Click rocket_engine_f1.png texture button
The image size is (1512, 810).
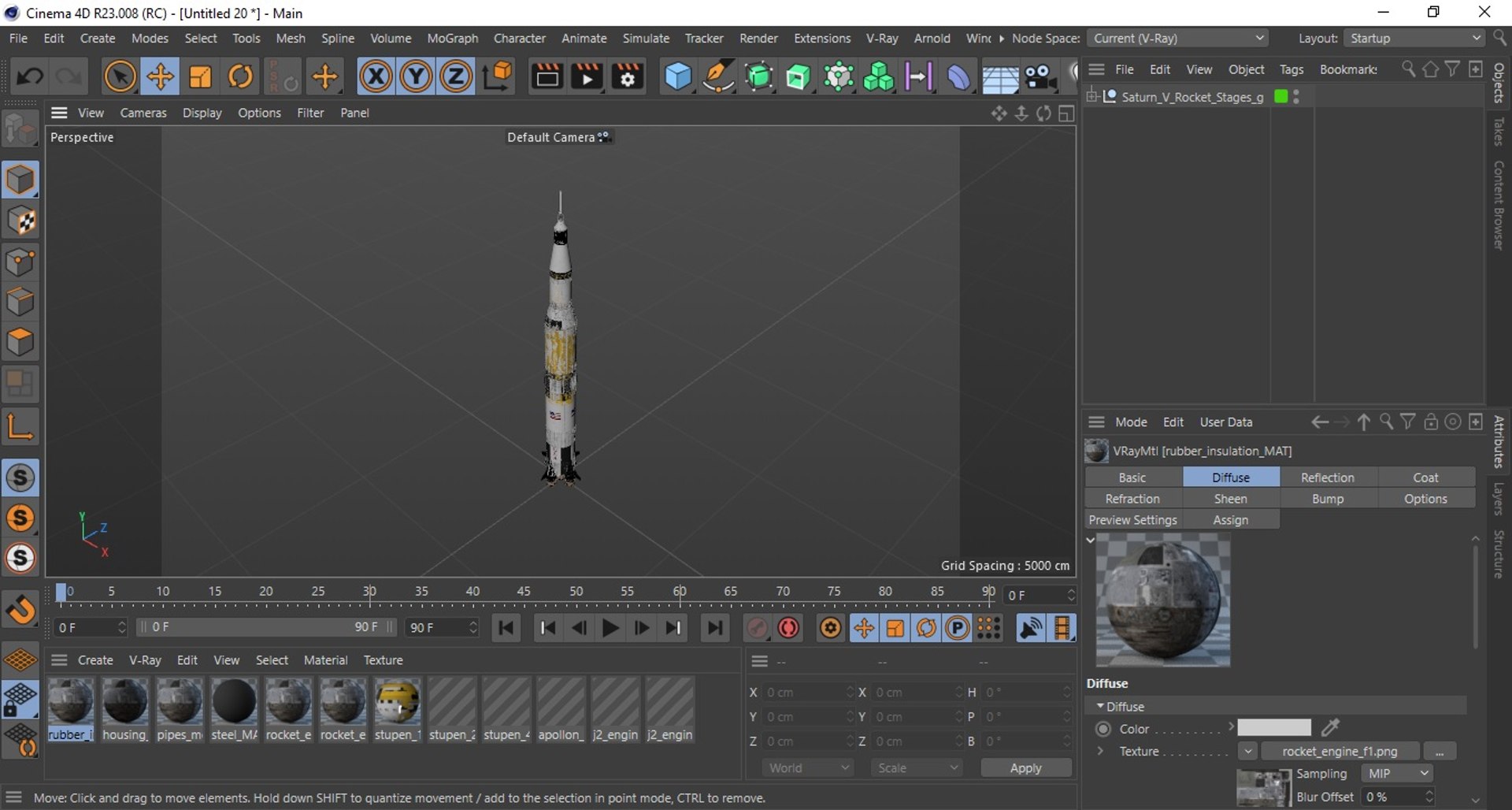[x=1340, y=751]
